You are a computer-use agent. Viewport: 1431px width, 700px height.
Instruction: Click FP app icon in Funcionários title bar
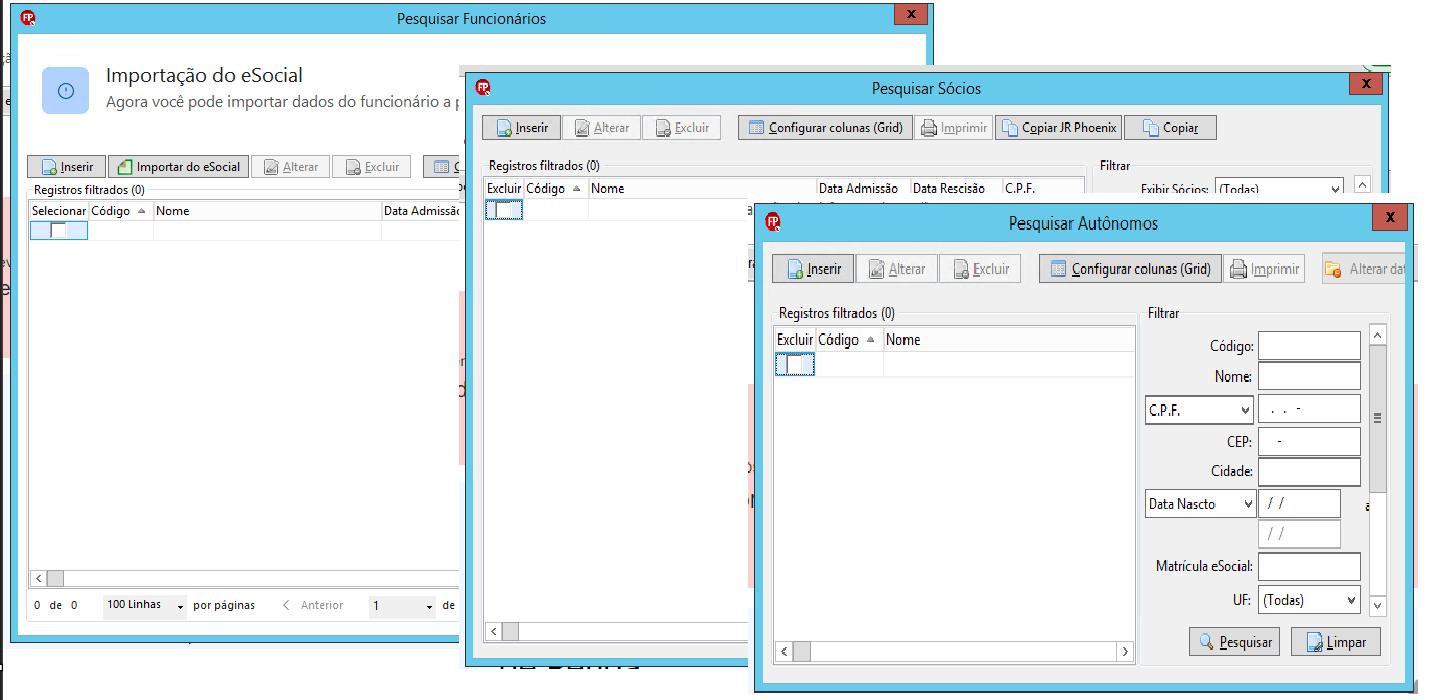coord(28,17)
